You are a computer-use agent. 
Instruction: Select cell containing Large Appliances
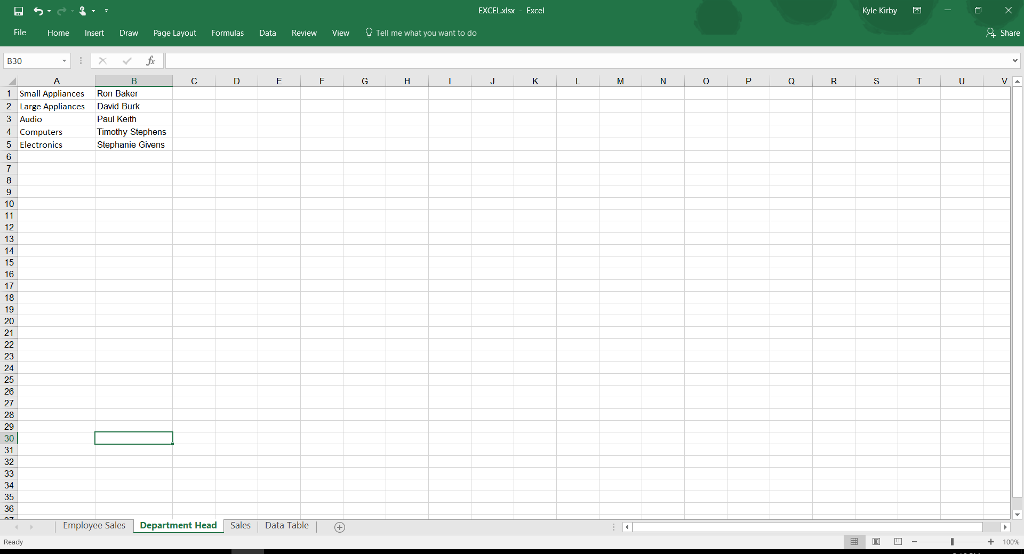[56, 106]
